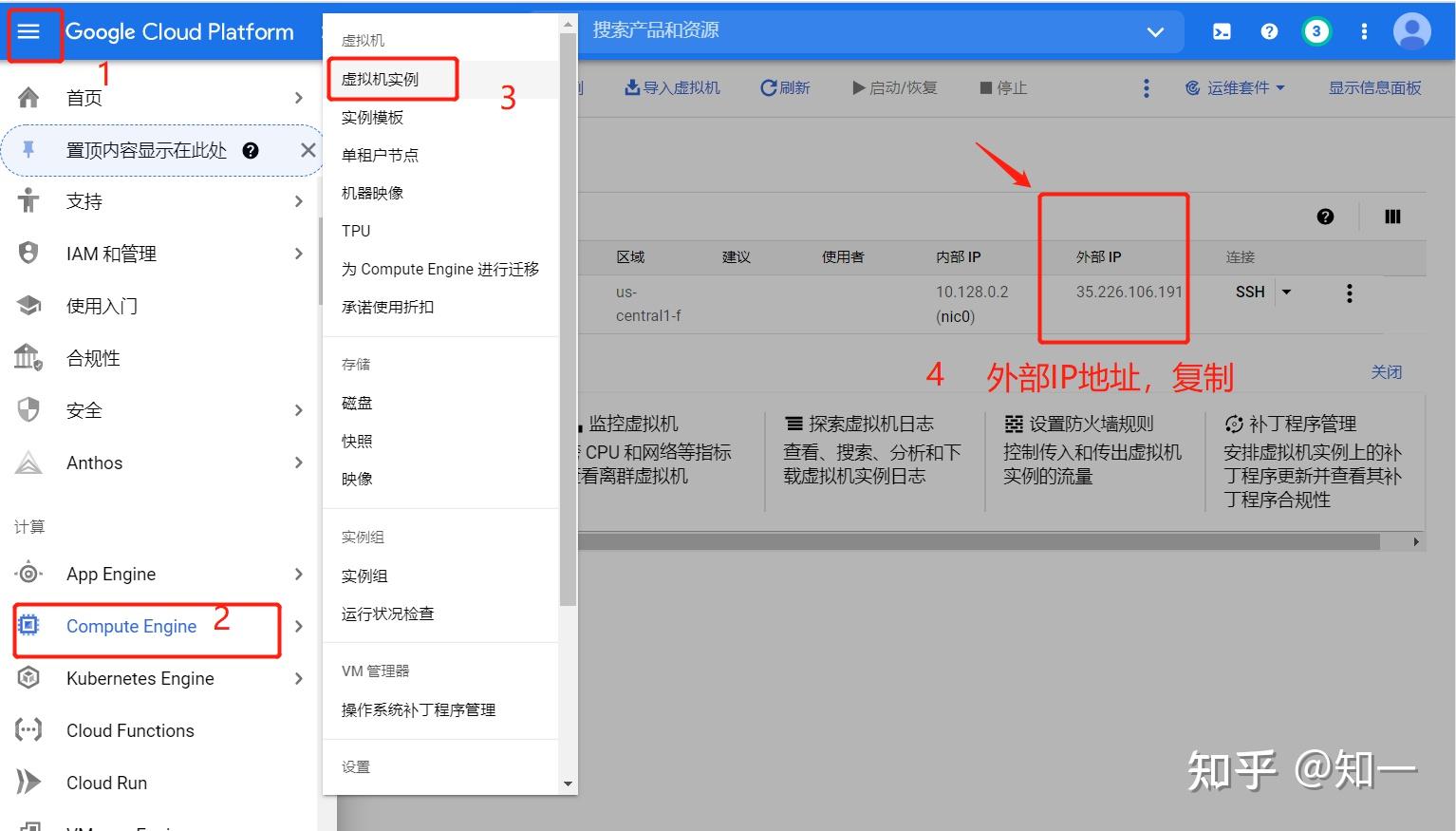Click the Anthos triangle icon
Screen dimensions: 1456x831
coord(28,463)
